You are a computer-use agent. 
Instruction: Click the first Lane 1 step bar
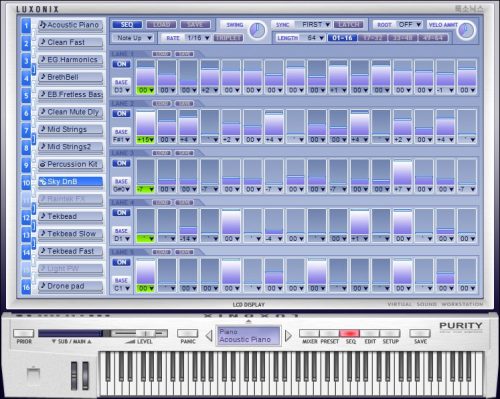click(x=146, y=73)
